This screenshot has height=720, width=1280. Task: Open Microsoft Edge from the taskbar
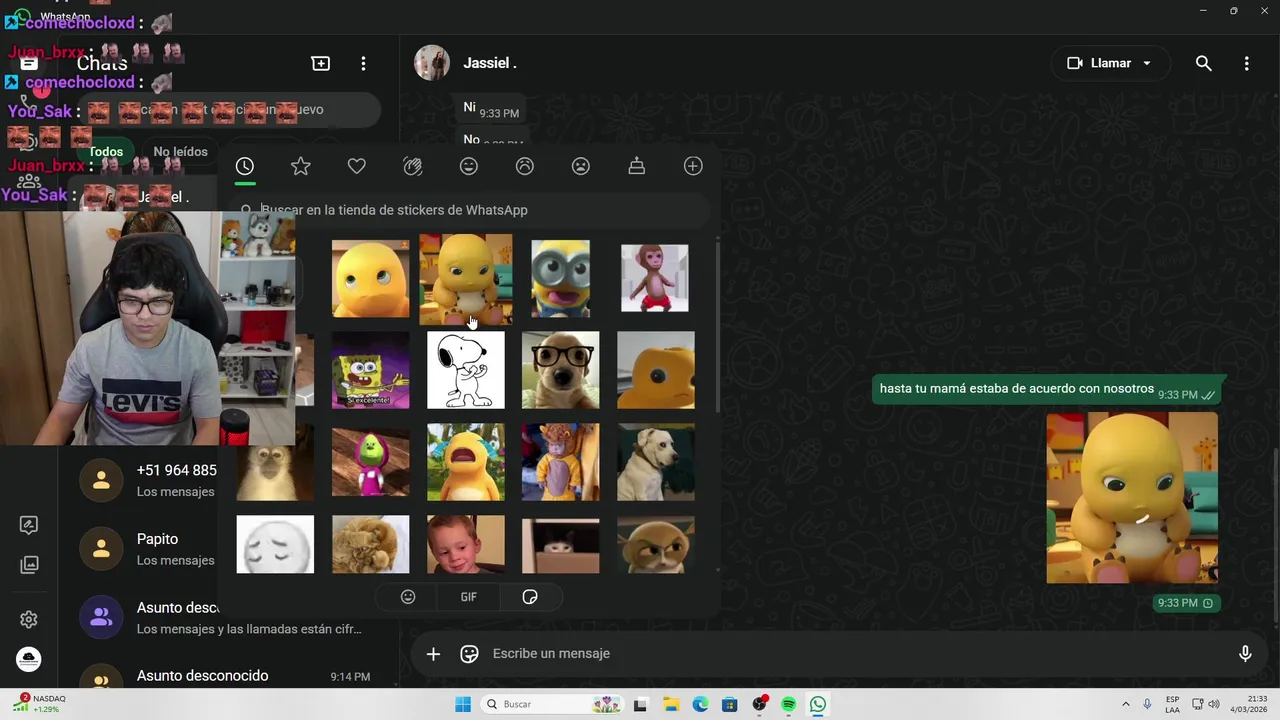pos(700,704)
